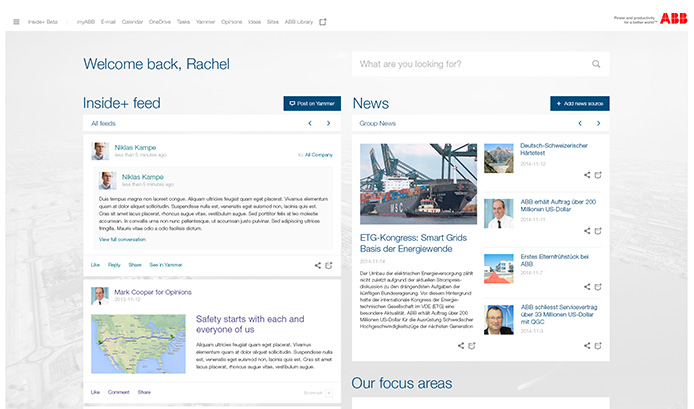Open ABB schliesst Servicevertrag headline
Image resolution: width=694 pixels, height=409 pixels.
(x=559, y=314)
